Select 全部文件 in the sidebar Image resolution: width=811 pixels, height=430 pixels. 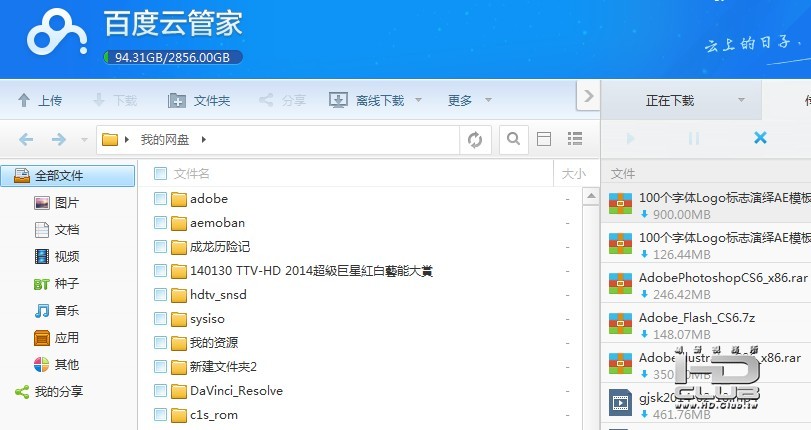click(x=68, y=176)
